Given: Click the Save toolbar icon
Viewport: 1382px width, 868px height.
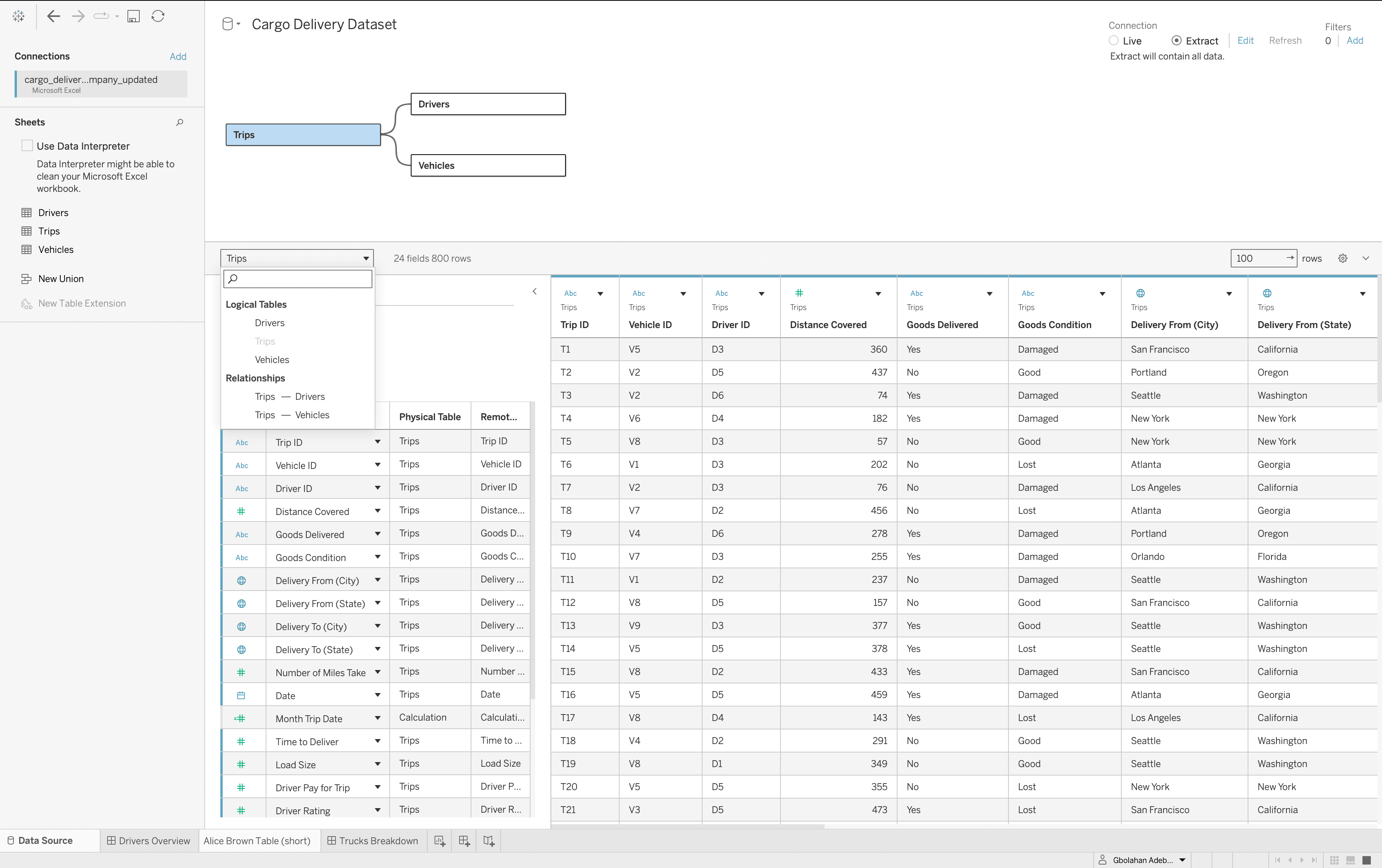Looking at the screenshot, I should pyautogui.click(x=133, y=16).
